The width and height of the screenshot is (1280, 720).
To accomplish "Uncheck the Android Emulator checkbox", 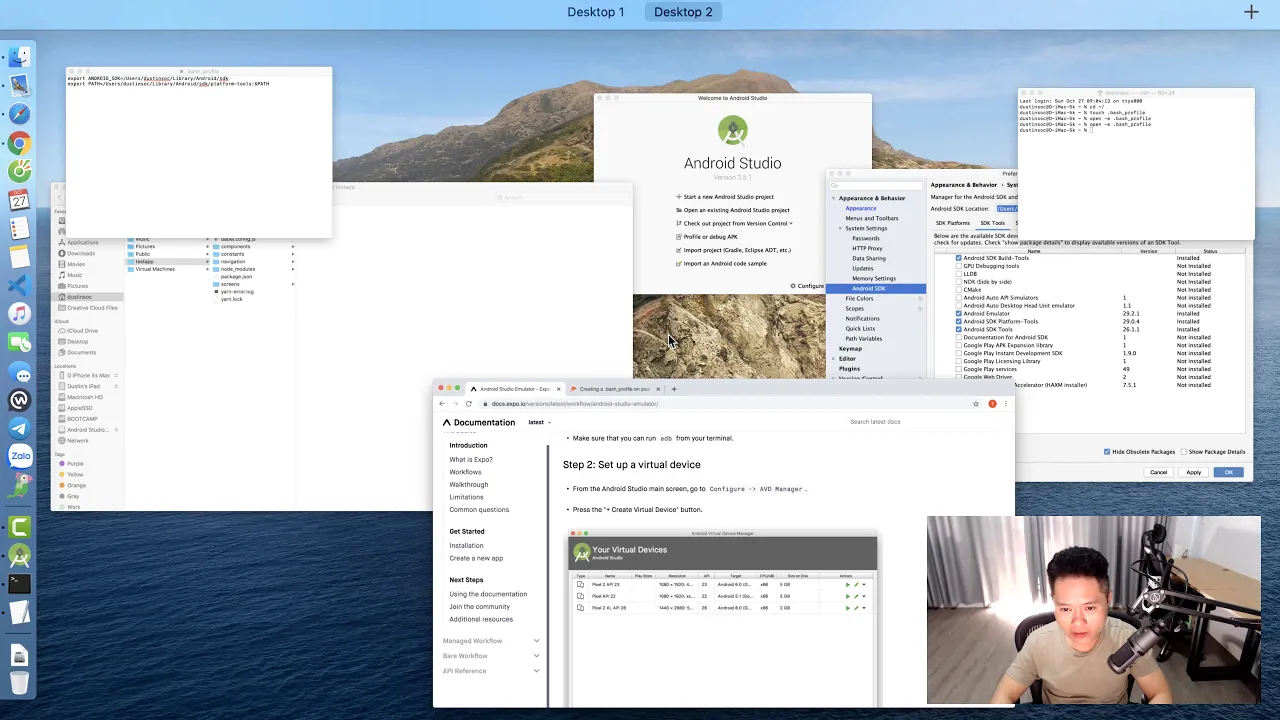I will pyautogui.click(x=958, y=314).
